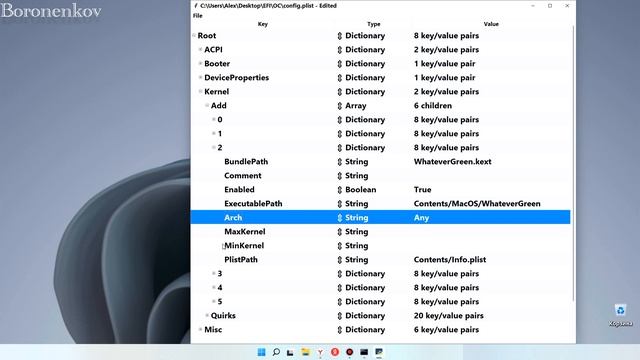Viewport: 640px width, 360px height.
Task: Launch Yandex browser from the taskbar
Action: [320, 352]
